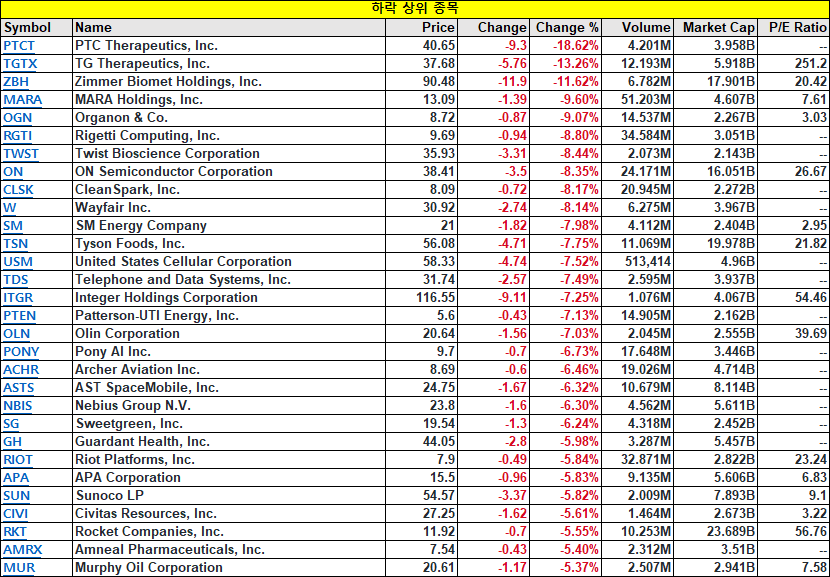Open the RIOT symbol link
The width and height of the screenshot is (830, 577).
click(18, 459)
